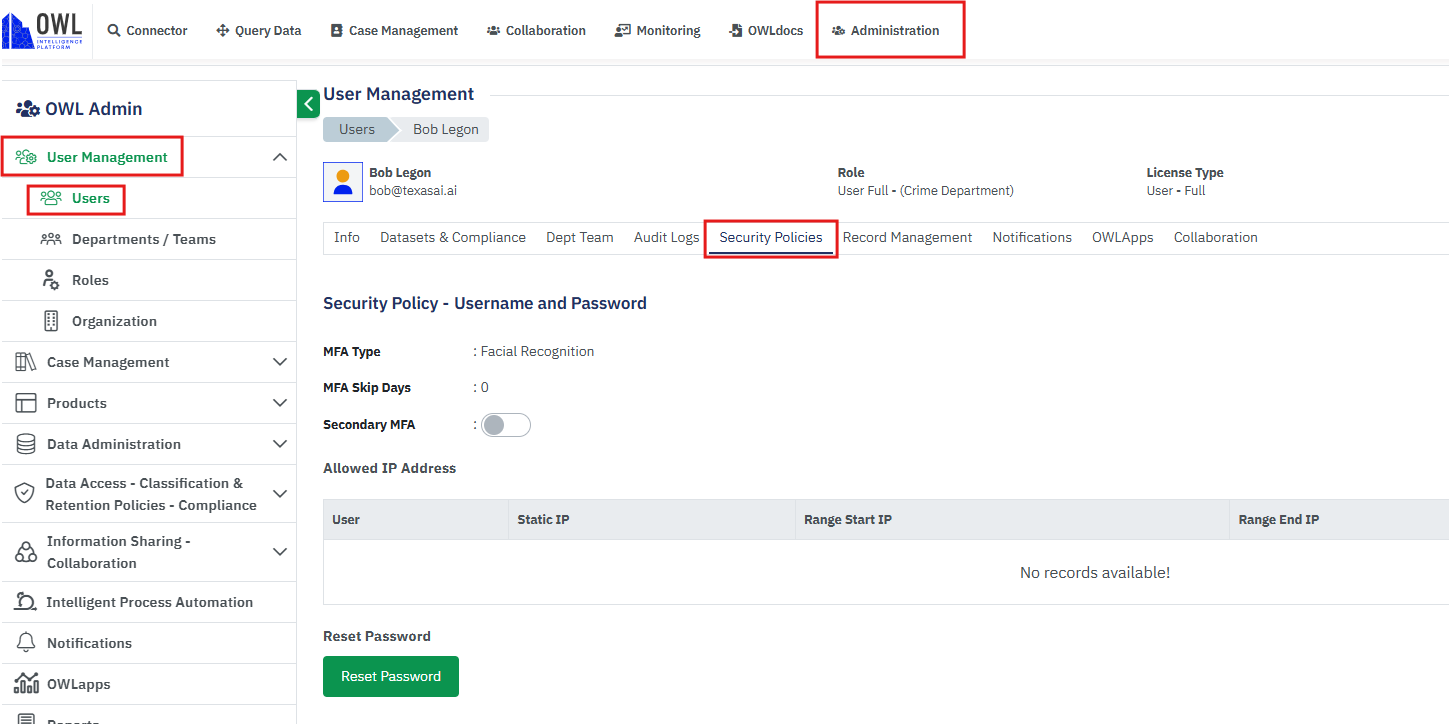Click the Administration icon in top nav
Image resolution: width=1449 pixels, height=724 pixels.
point(838,31)
